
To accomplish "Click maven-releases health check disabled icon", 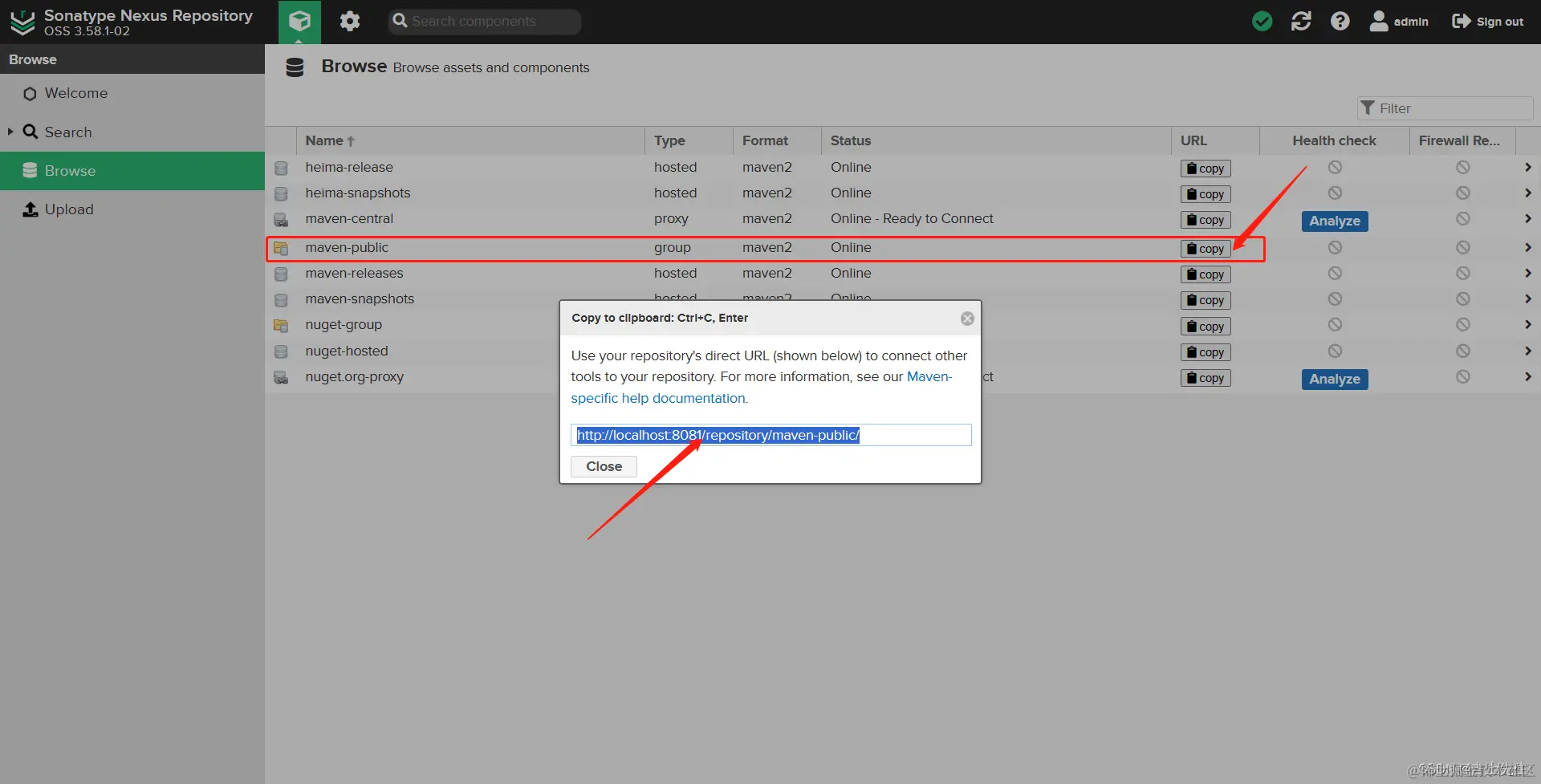I will (x=1335, y=273).
